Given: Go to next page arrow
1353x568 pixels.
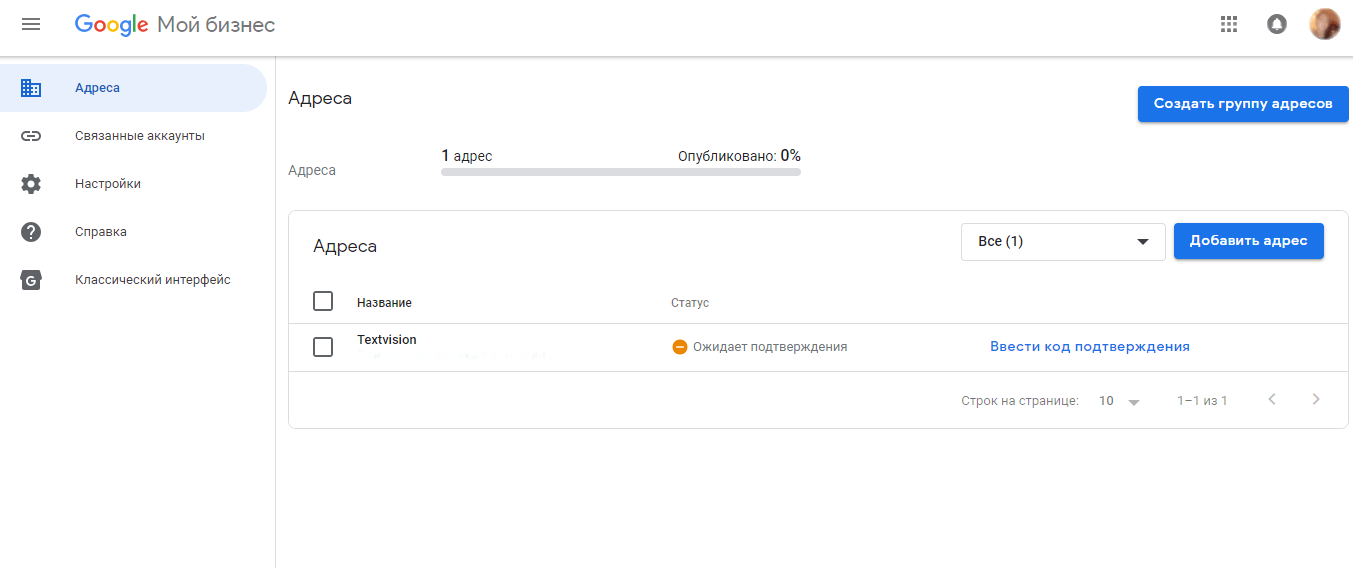Looking at the screenshot, I should click(x=1316, y=400).
